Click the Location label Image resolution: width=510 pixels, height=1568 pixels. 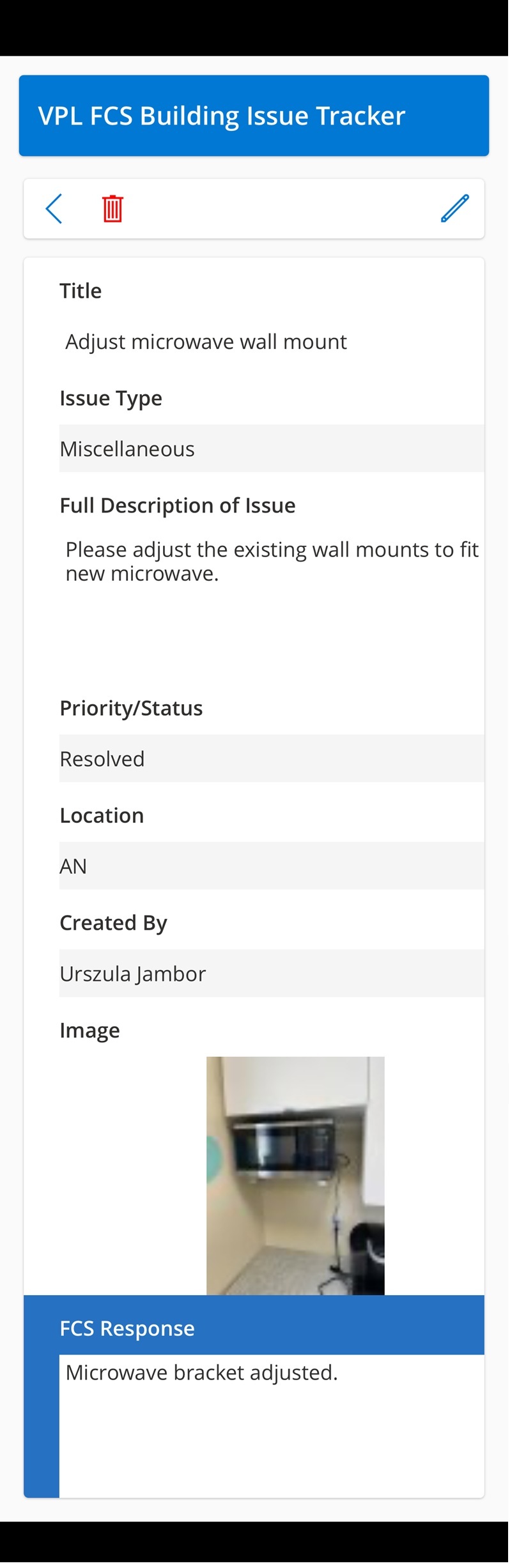click(x=102, y=816)
